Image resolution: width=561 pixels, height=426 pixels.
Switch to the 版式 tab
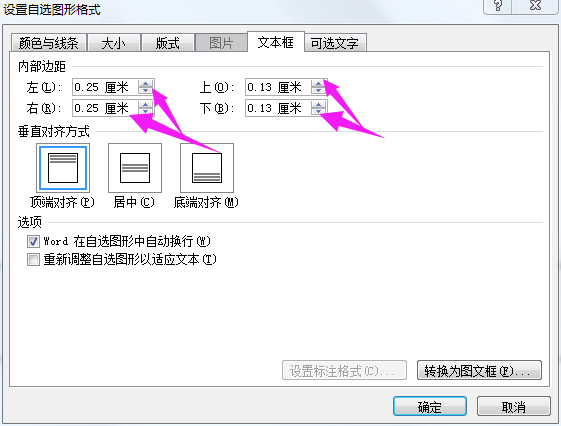(168, 43)
